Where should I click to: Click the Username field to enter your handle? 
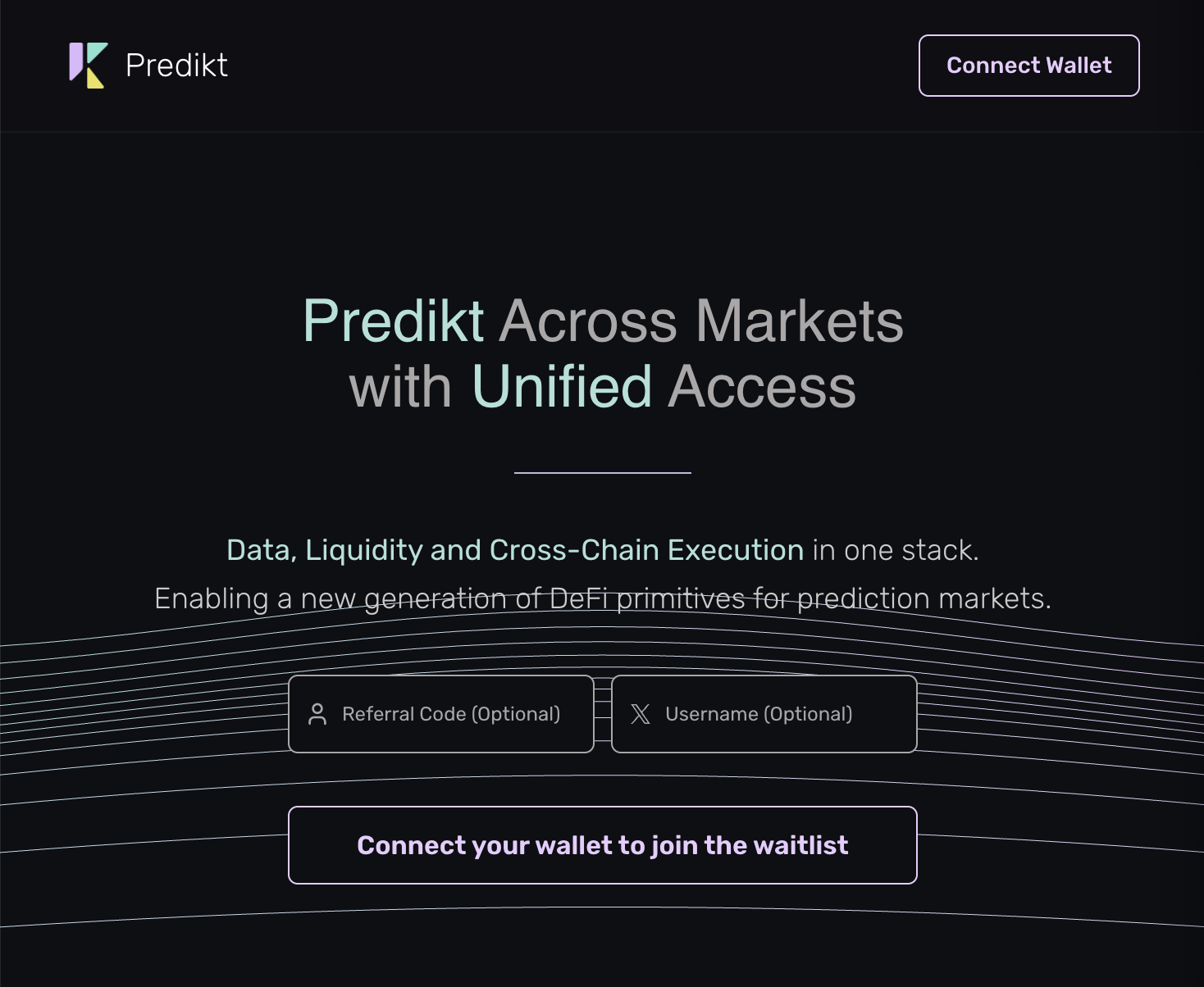point(763,714)
